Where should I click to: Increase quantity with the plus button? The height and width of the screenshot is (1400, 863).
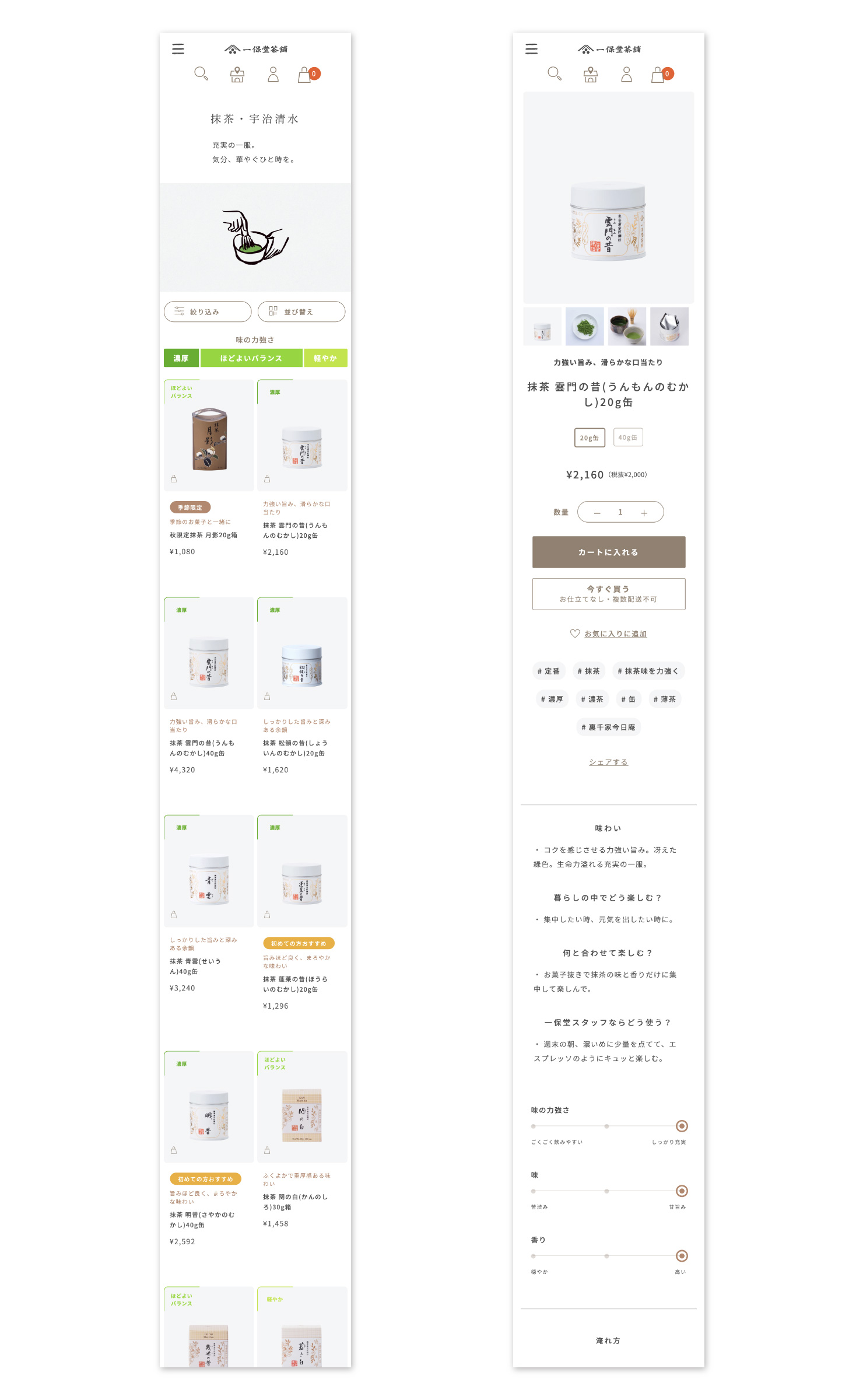(x=644, y=513)
